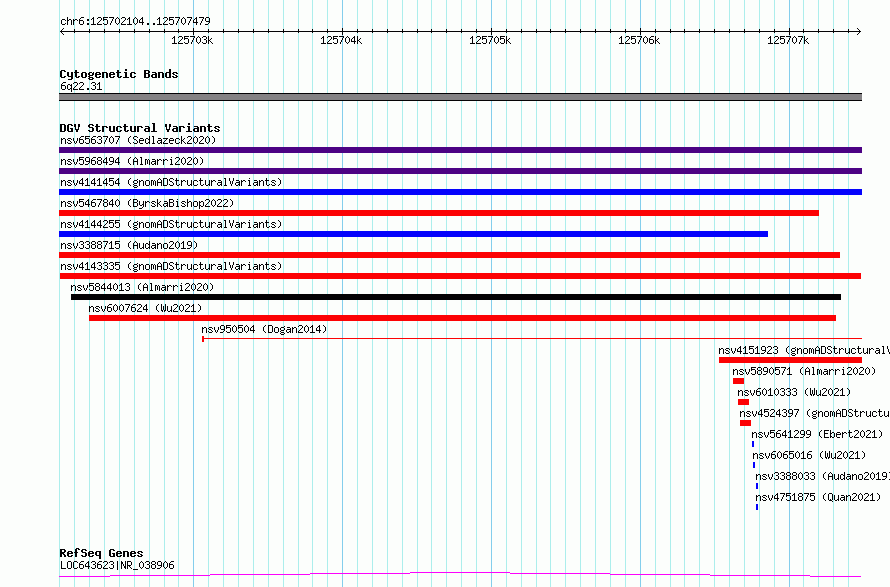
Task: Open variant label nsv6065016 (Wu2021)
Action: point(809,455)
